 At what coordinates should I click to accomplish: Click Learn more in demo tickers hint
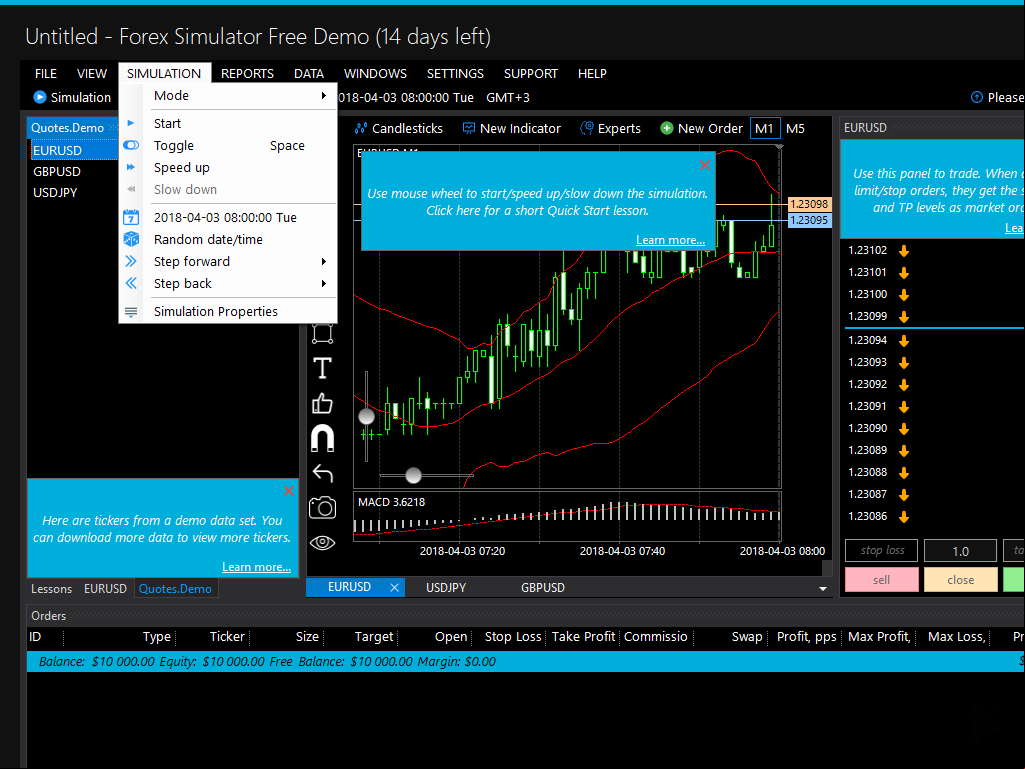click(x=256, y=567)
